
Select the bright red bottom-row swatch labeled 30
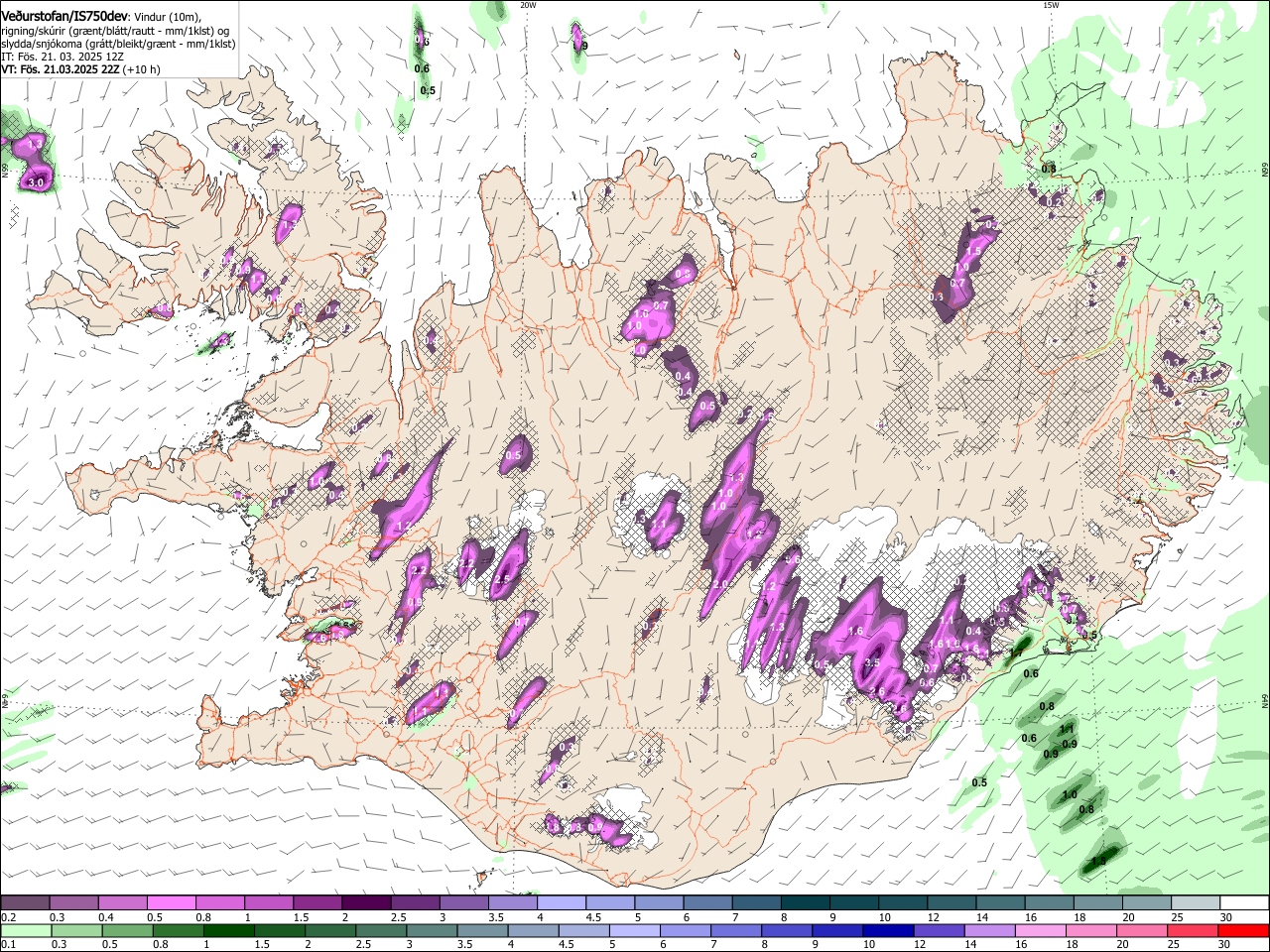pyautogui.click(x=1241, y=930)
